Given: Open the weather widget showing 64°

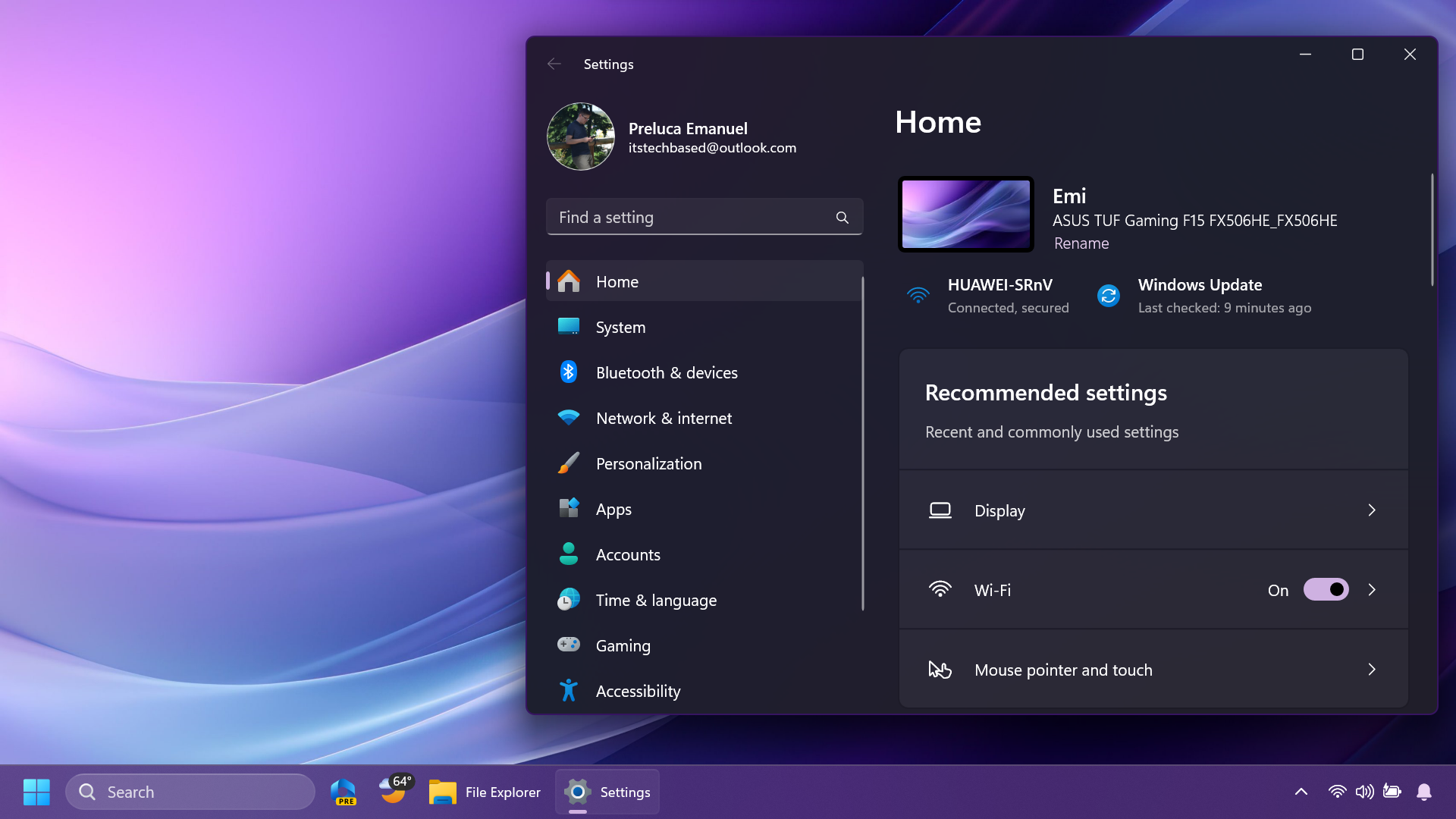Looking at the screenshot, I should (395, 790).
